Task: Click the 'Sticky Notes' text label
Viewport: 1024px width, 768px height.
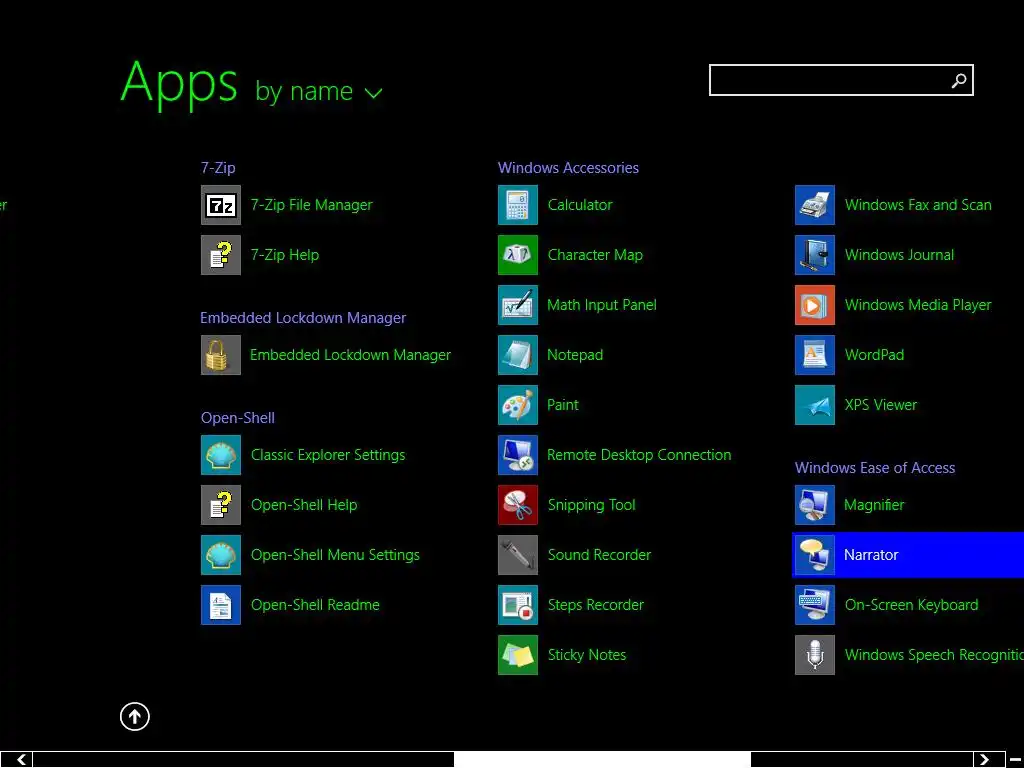Action: tap(586, 655)
